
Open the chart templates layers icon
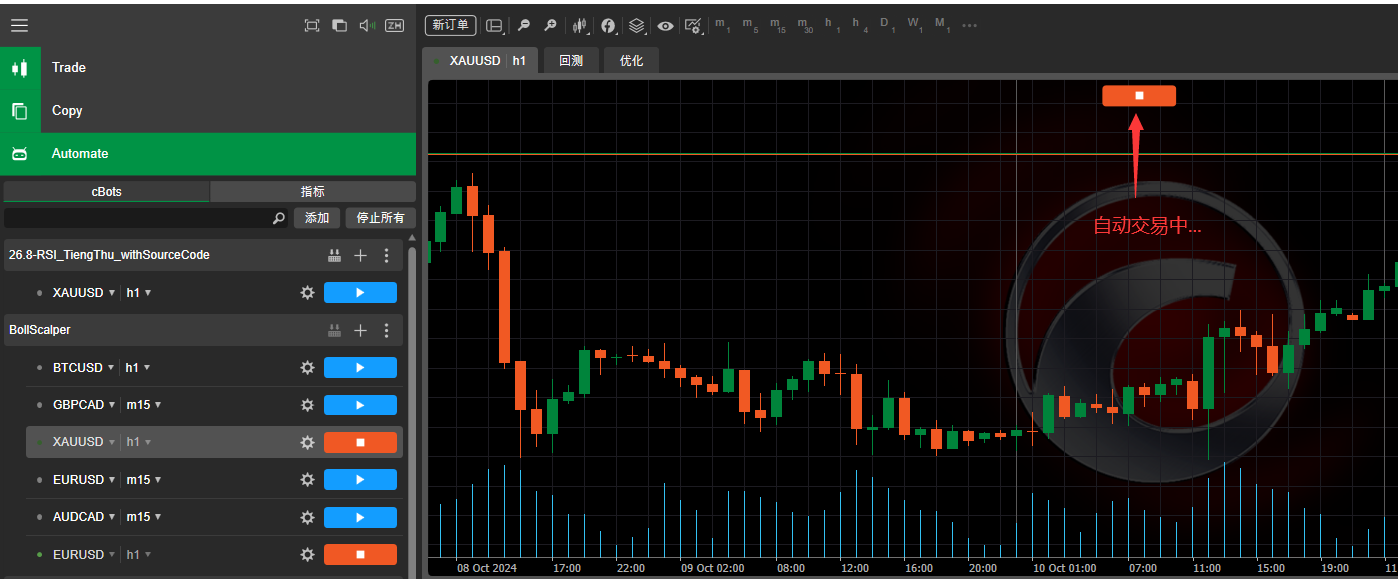click(x=637, y=26)
